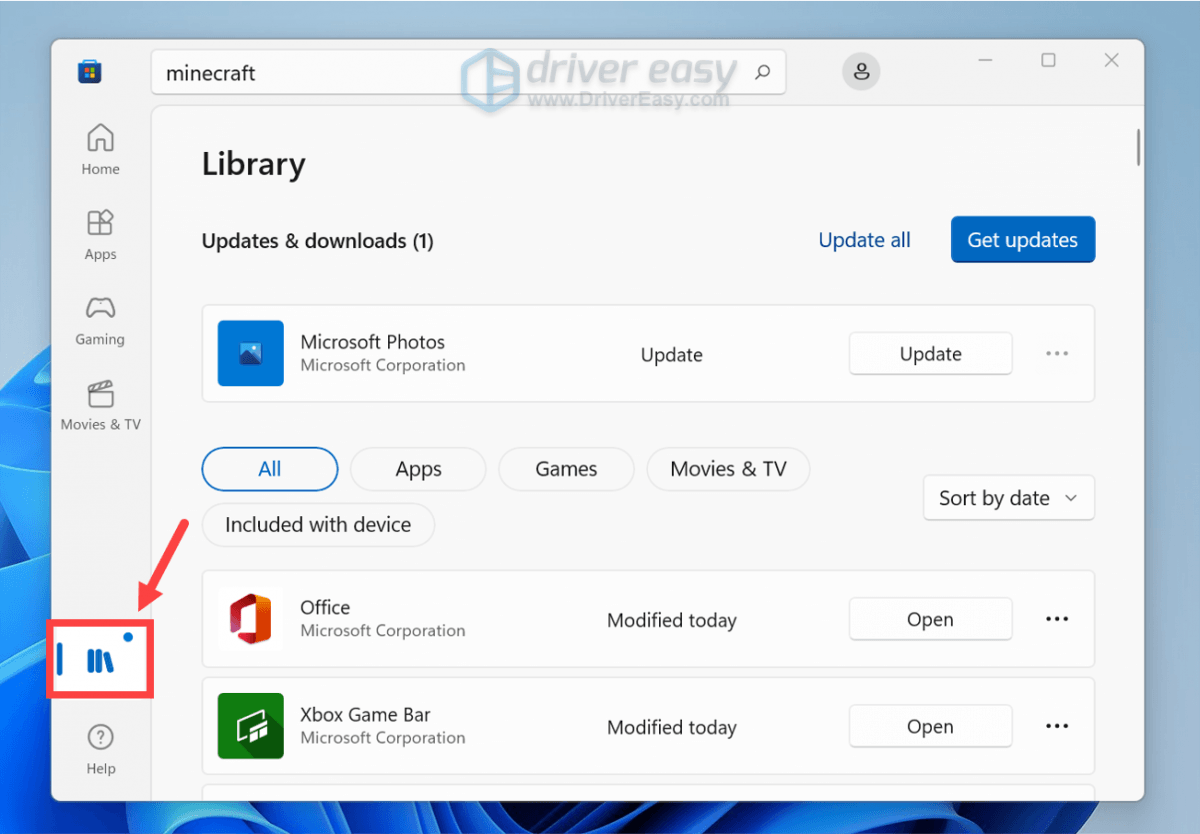Update Microsoft Photos
Viewport: 1200px width, 834px height.
point(931,354)
